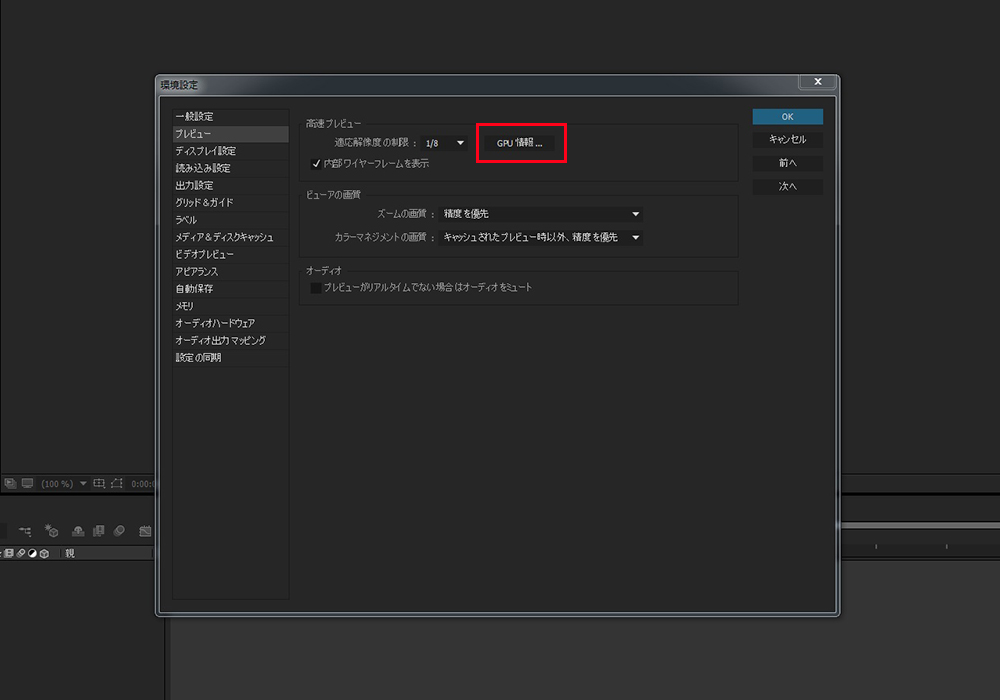This screenshot has width=1000, height=700.
Task: Toggle the mask and shape path visibility icon
Action: click(117, 483)
